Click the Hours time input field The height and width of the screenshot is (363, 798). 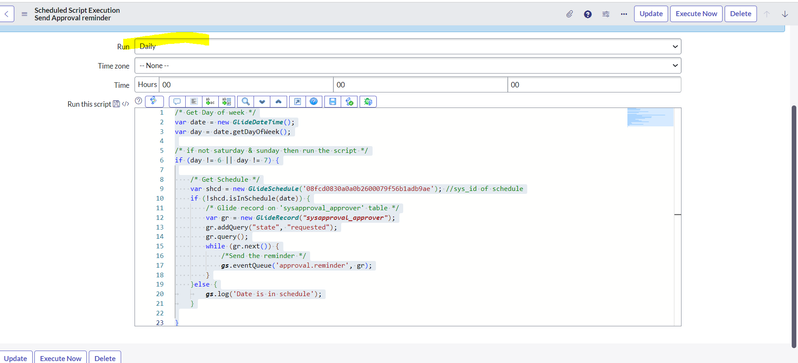click(246, 85)
